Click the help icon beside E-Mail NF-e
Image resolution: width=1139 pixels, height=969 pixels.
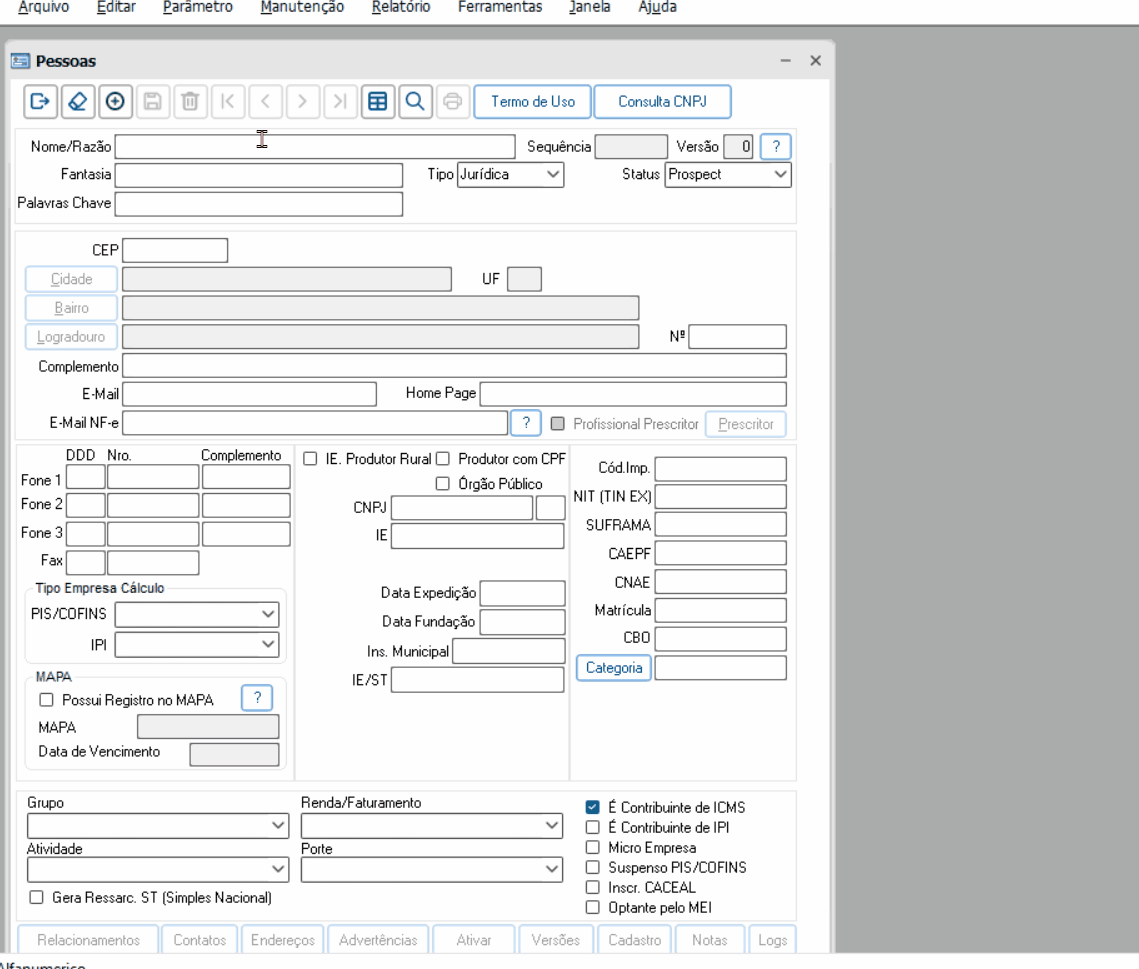(x=525, y=423)
